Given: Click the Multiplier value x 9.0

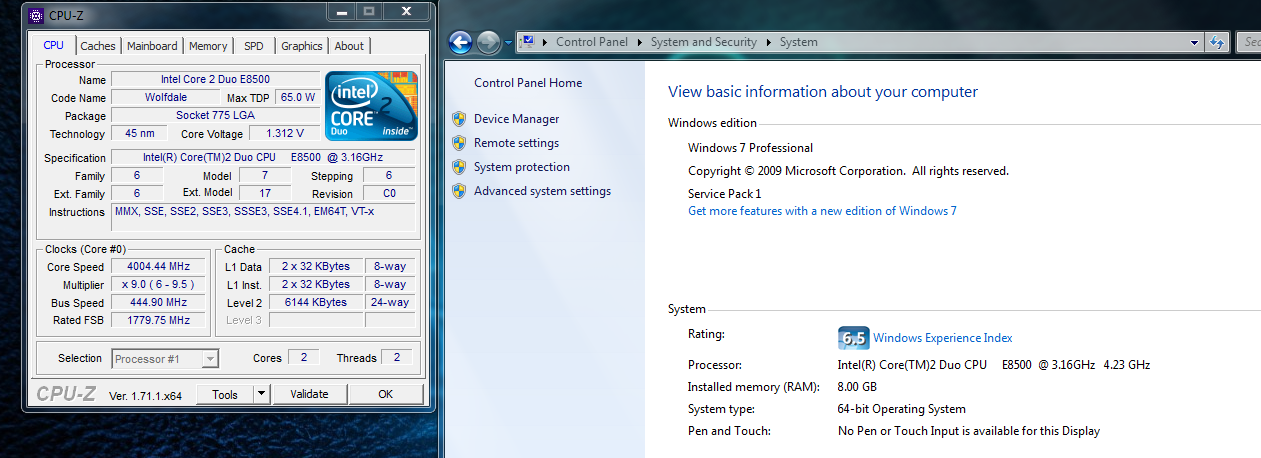Looking at the screenshot, I should pos(160,286).
